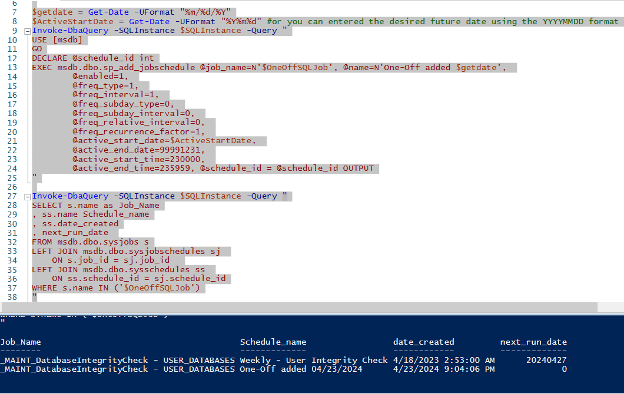The image size is (624, 394).
Task: Click 4/18/2023 2:53:00 AM date value
Action: 444,361
